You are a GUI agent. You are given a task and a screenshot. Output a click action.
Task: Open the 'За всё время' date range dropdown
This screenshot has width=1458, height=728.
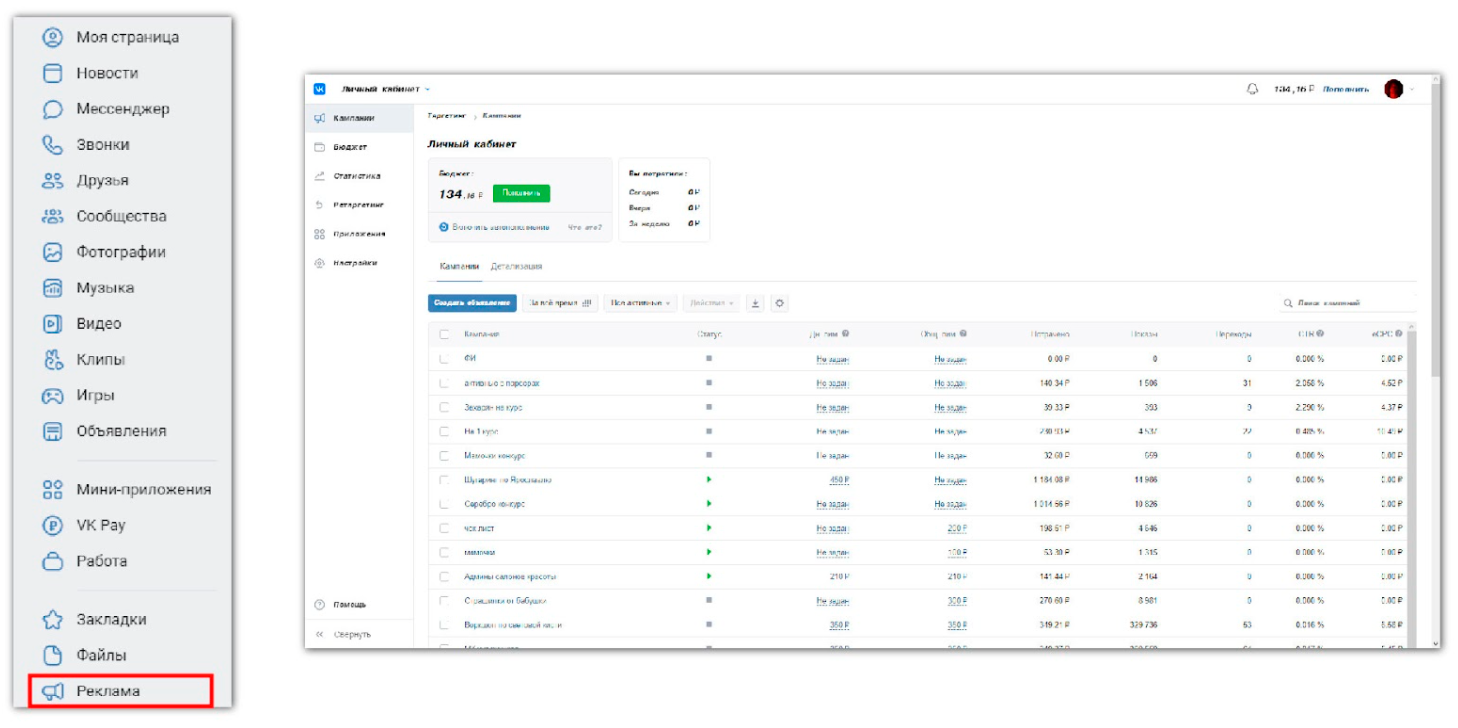click(x=560, y=303)
